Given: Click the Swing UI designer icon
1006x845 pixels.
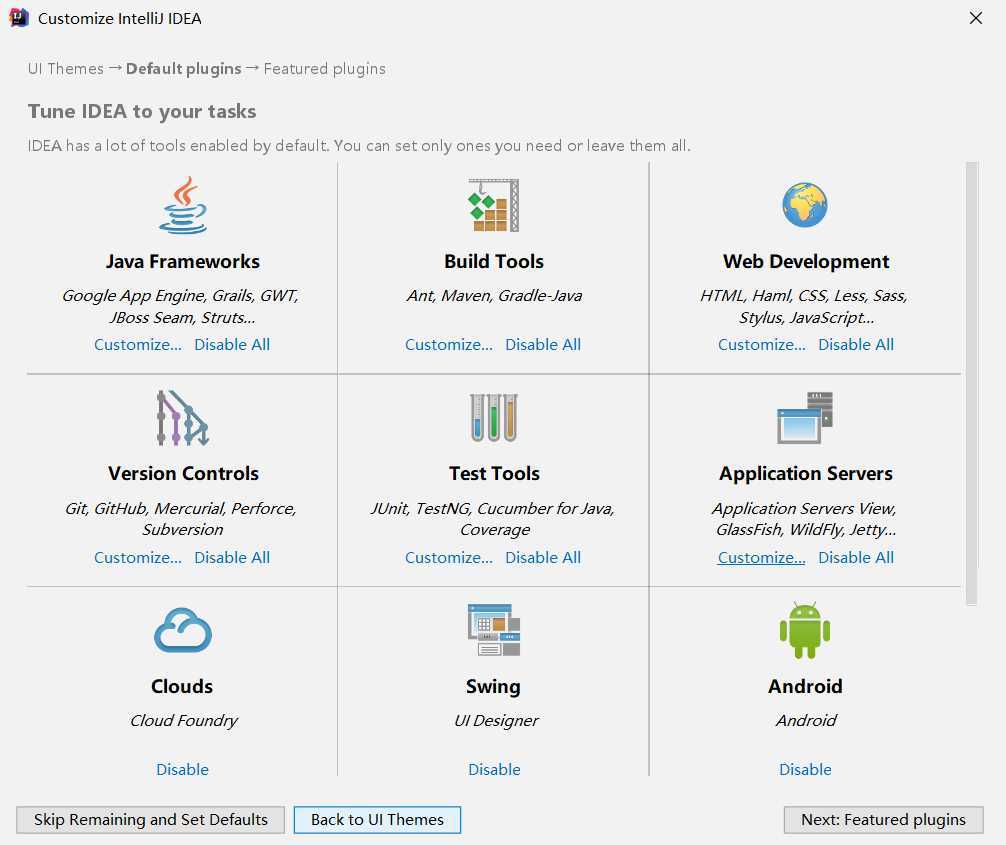Looking at the screenshot, I should [493, 630].
